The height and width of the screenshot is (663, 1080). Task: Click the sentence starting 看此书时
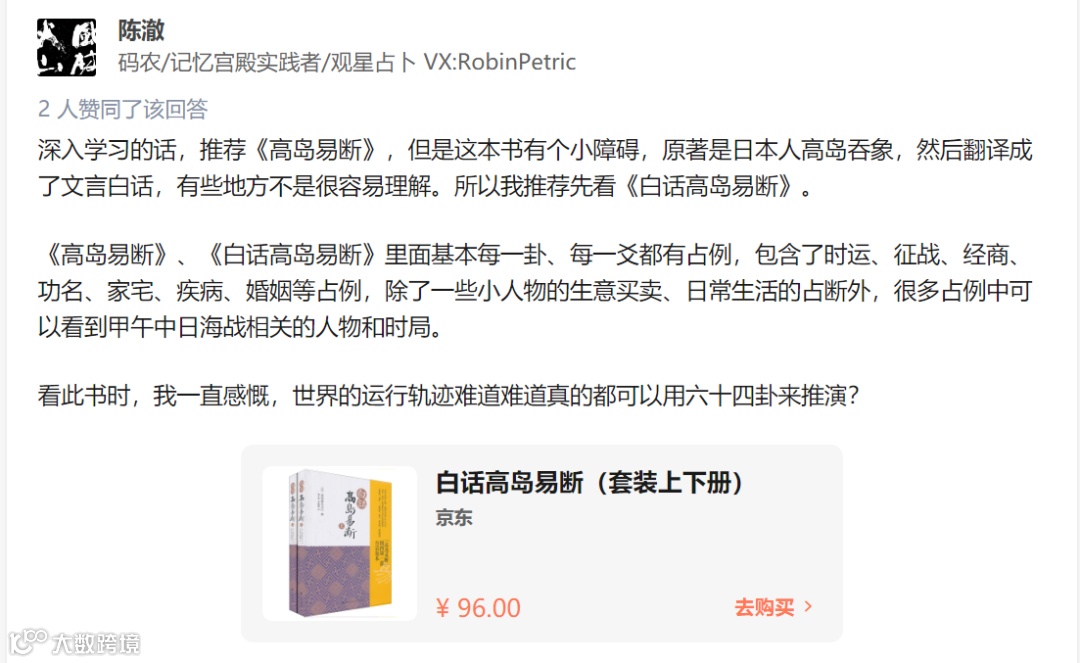[448, 396]
